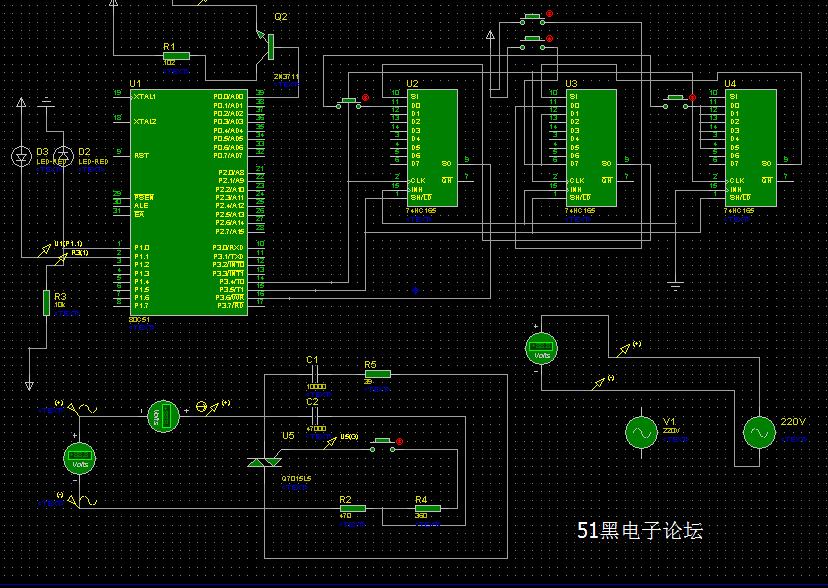Image resolution: width=828 pixels, height=588 pixels.
Task: Click the upper AC terminal with sine symbol
Action: (x=83, y=409)
